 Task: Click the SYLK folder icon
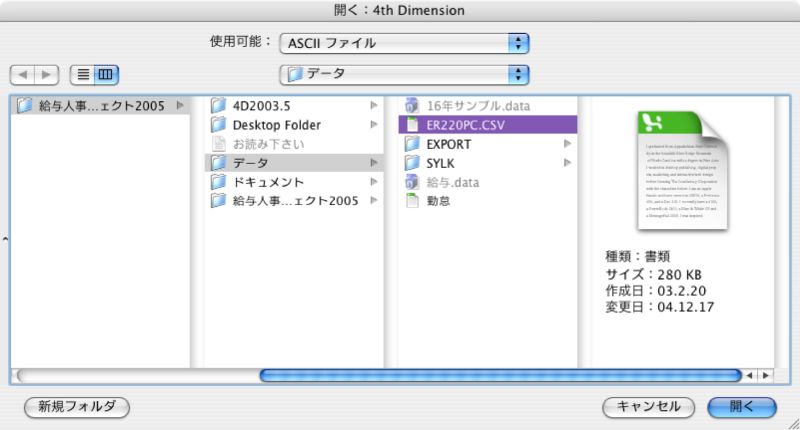(411, 162)
